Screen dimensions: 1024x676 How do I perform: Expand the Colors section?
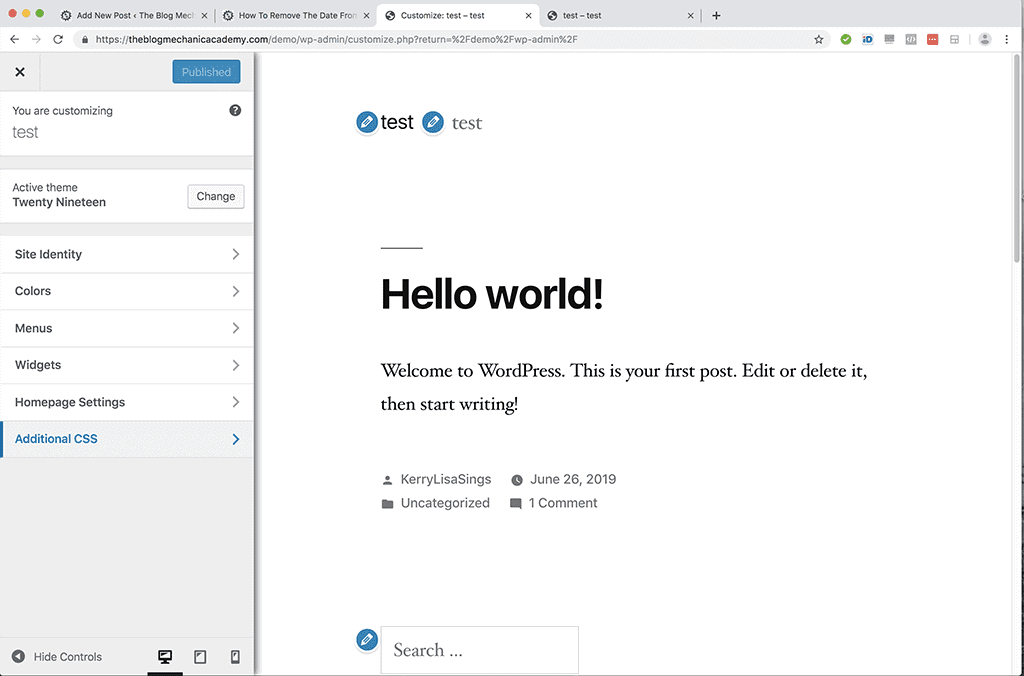tap(127, 291)
